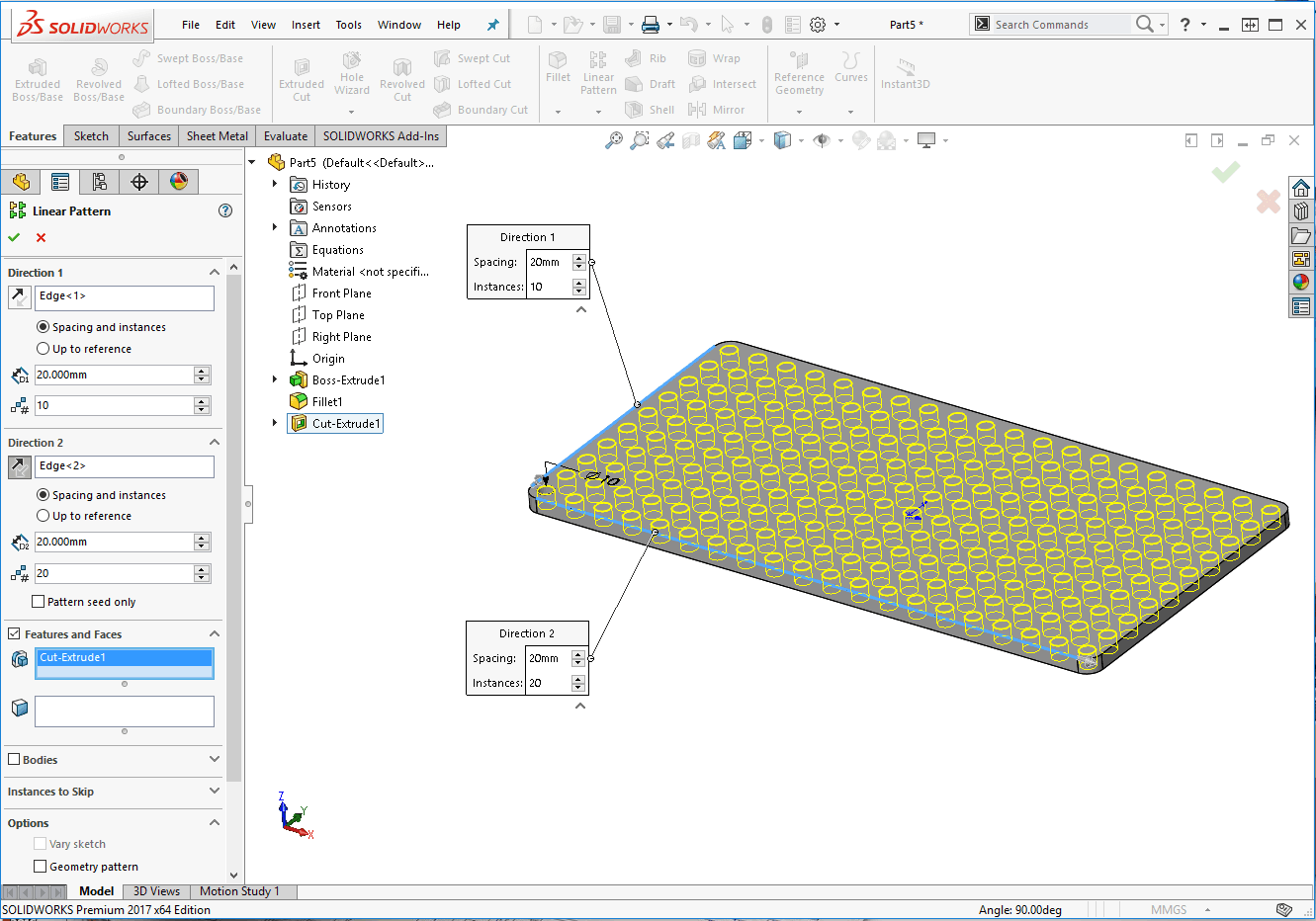Viewport: 1316px width, 921px height.
Task: Open Linear Pattern help icon
Action: [x=225, y=210]
